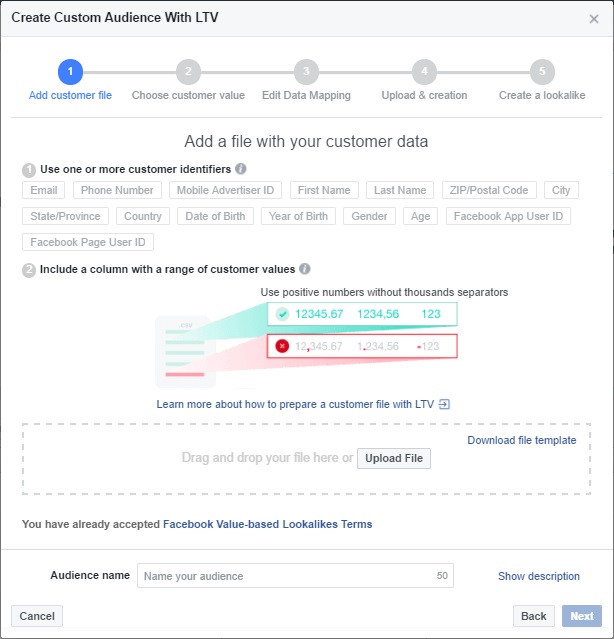Select step 4 Upload & creation

424,72
